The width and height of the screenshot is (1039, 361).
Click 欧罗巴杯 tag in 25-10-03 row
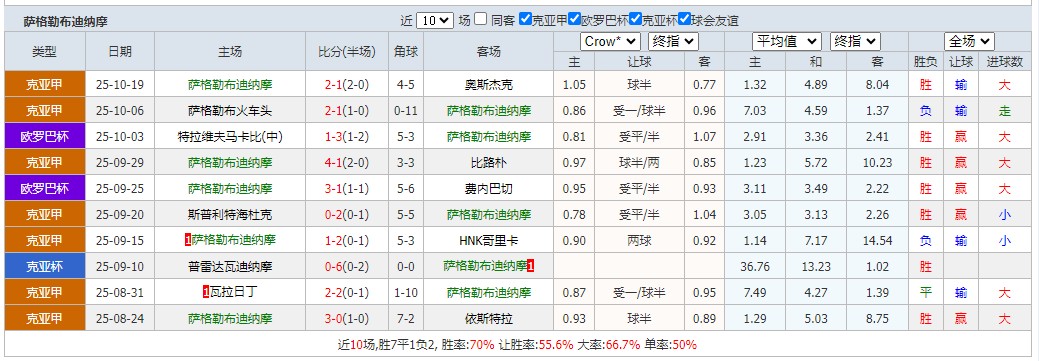tap(45, 137)
